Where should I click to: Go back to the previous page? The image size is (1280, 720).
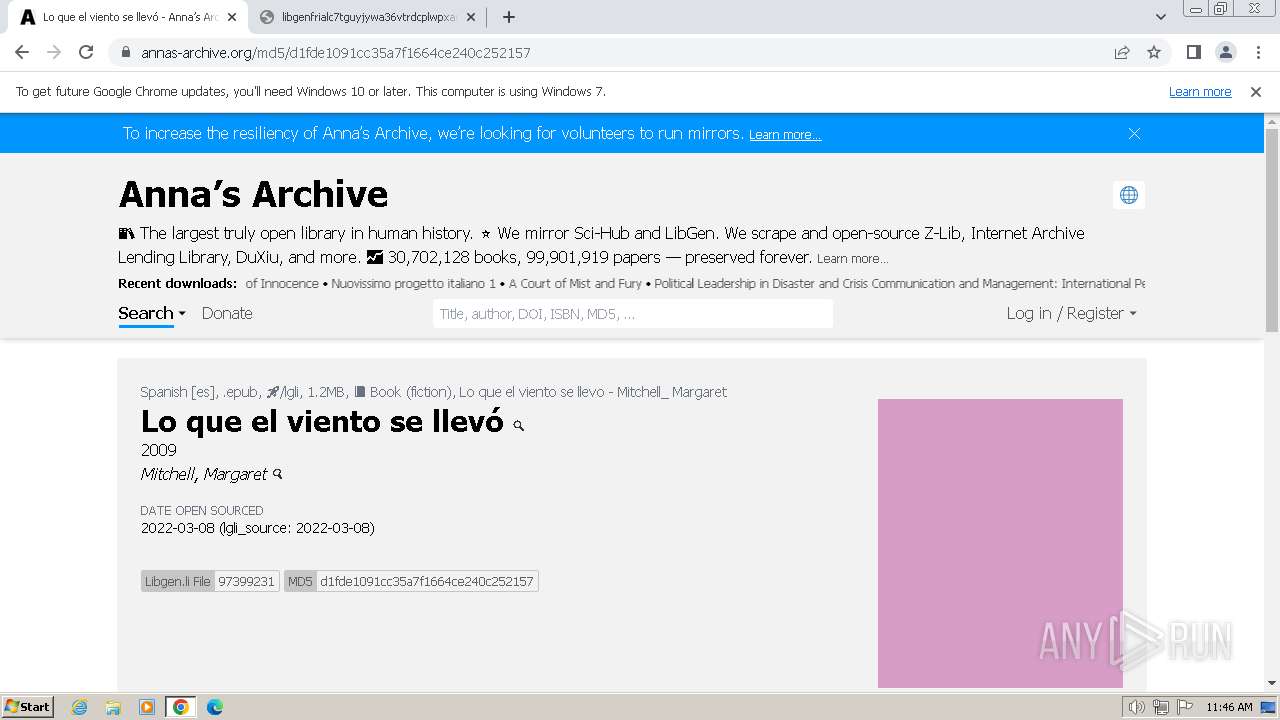point(22,52)
